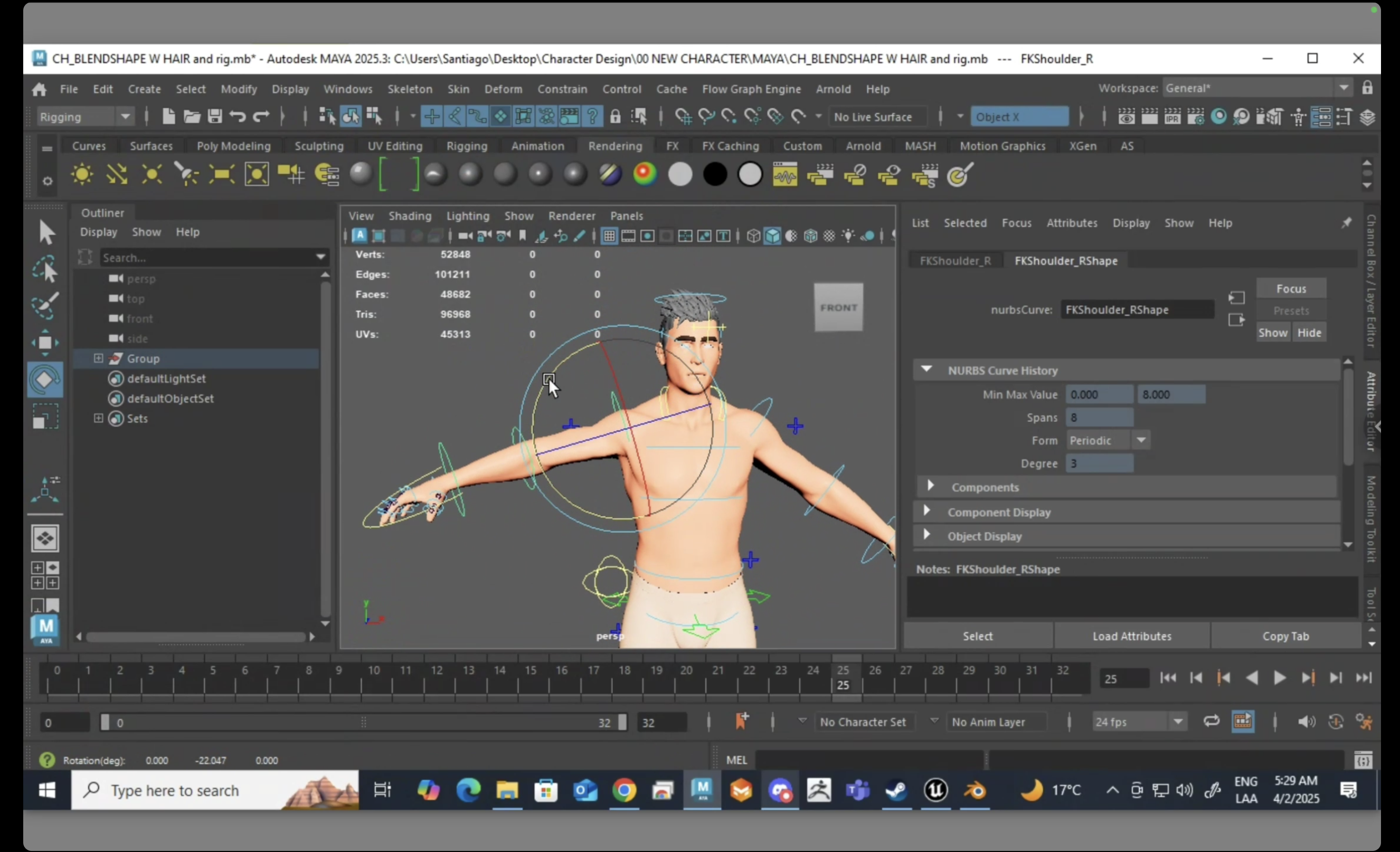
Task: Open the Form Periodic dropdown
Action: 1108,440
